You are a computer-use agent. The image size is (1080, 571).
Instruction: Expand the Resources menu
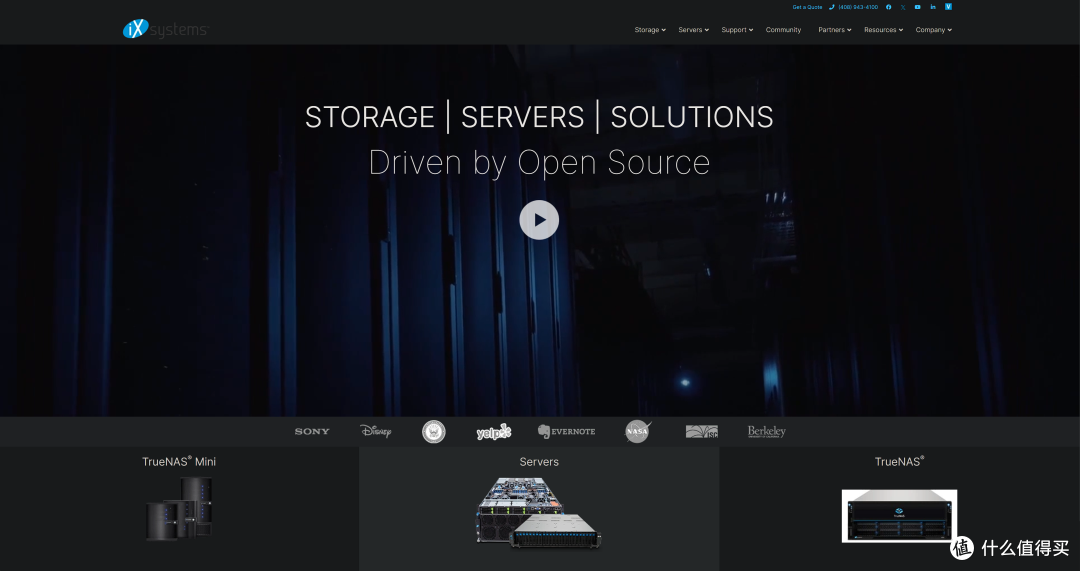883,30
